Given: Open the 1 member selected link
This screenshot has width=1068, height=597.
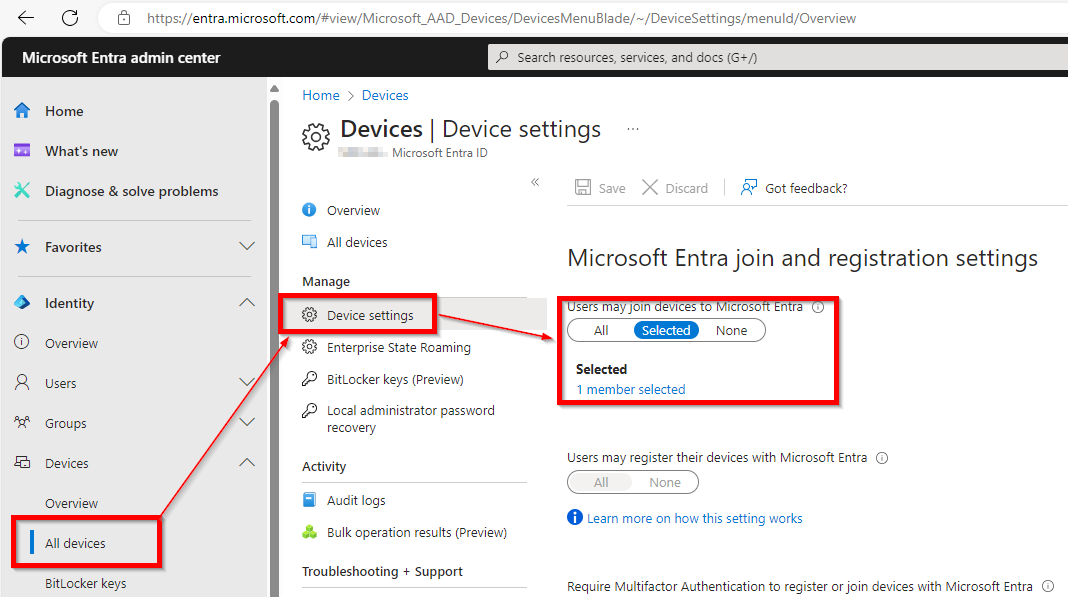Looking at the screenshot, I should coord(631,390).
